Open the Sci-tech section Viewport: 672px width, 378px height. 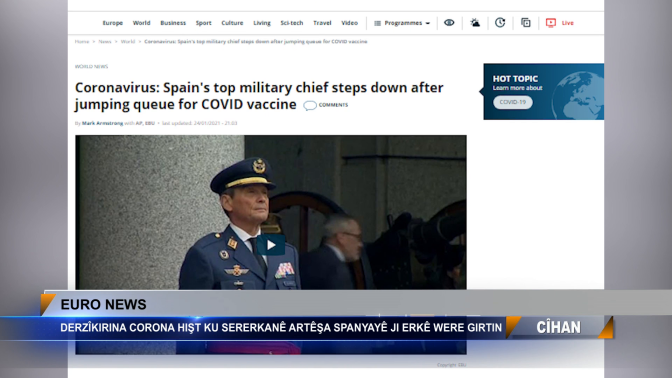click(292, 23)
